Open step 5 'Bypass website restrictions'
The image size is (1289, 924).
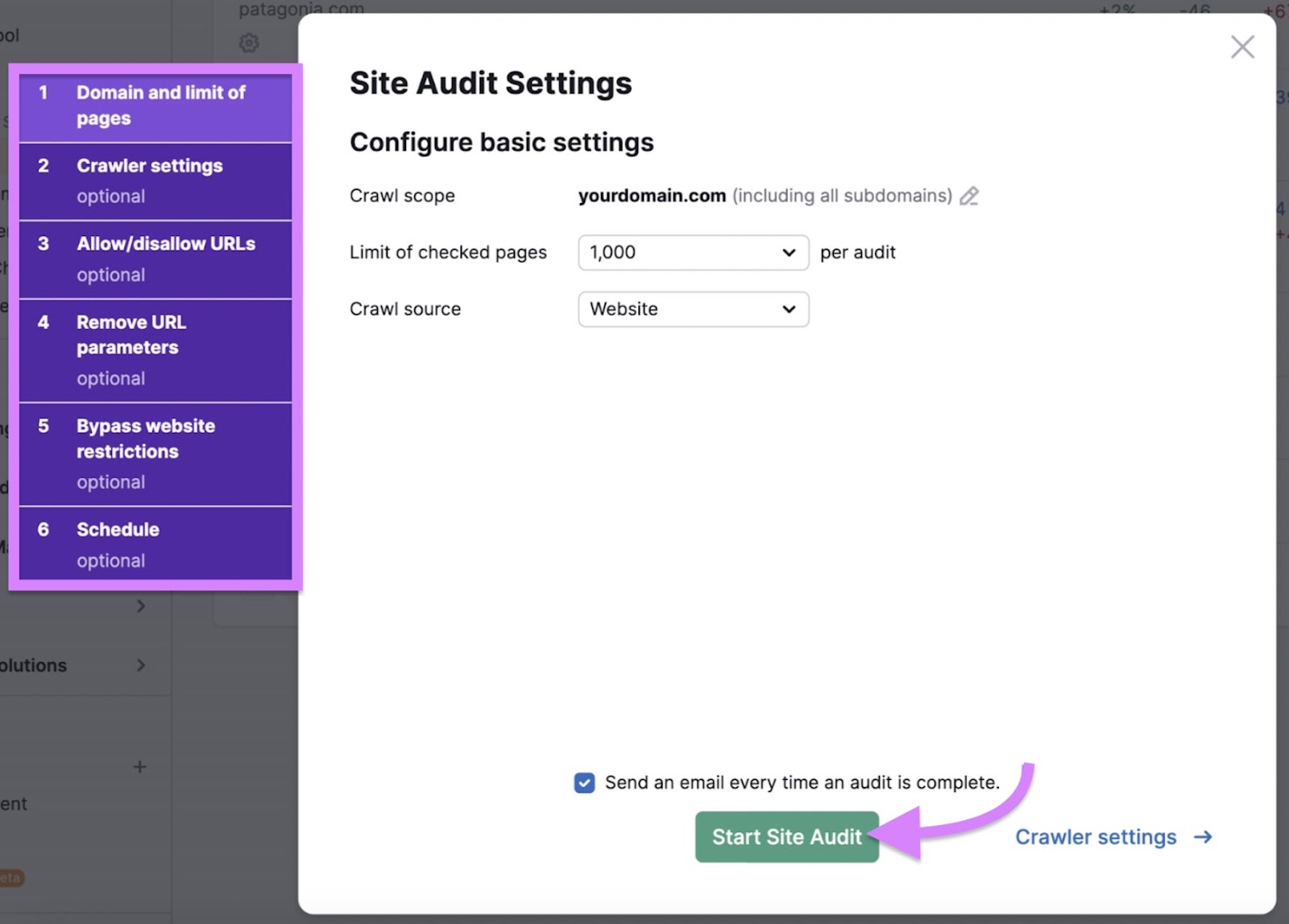click(155, 453)
